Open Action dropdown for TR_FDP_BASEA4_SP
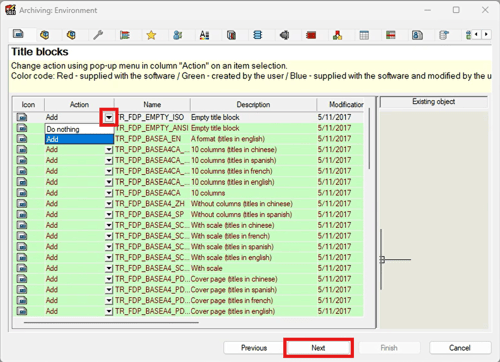 (x=109, y=214)
